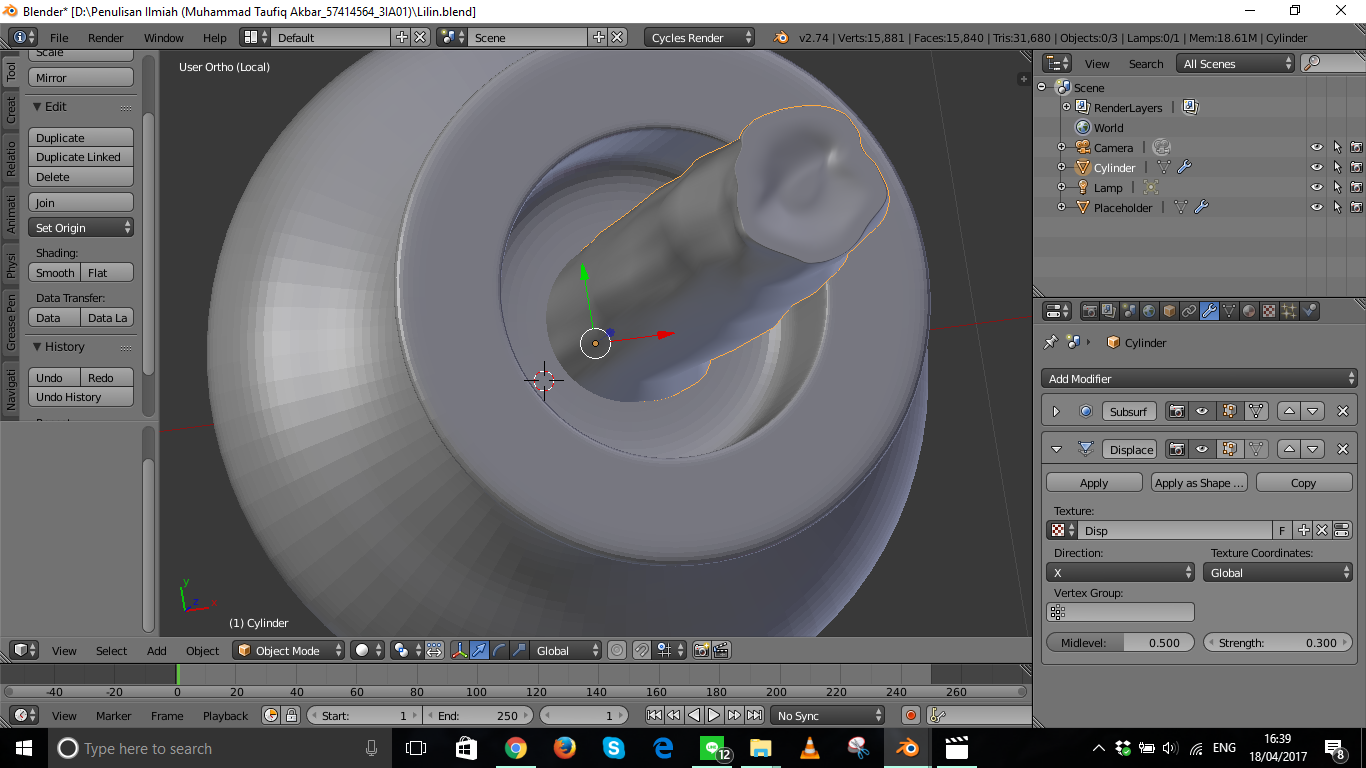Viewport: 1366px width, 768px height.
Task: Adjust the Strength 0.300 slider
Action: pyautogui.click(x=1278, y=642)
